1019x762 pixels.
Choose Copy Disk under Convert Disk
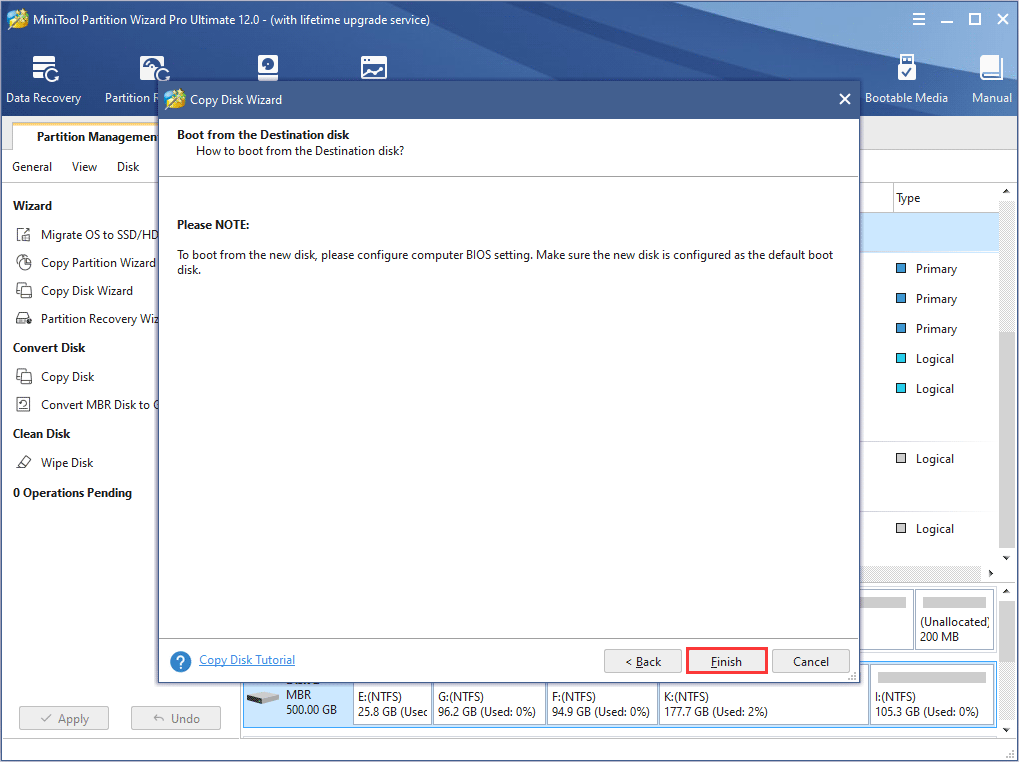[55, 377]
